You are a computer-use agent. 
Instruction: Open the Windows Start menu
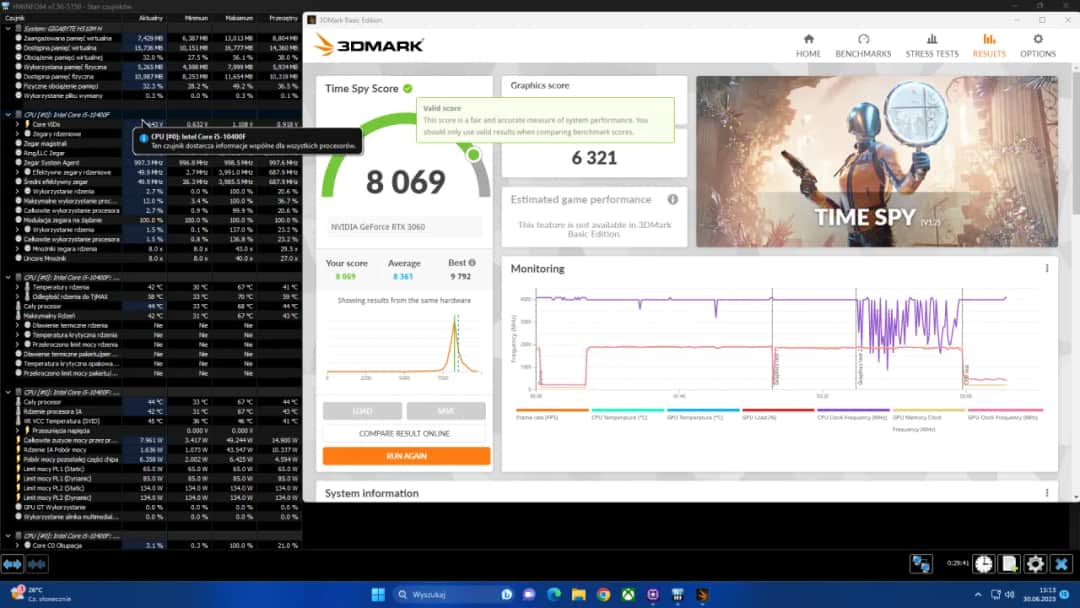[x=376, y=594]
